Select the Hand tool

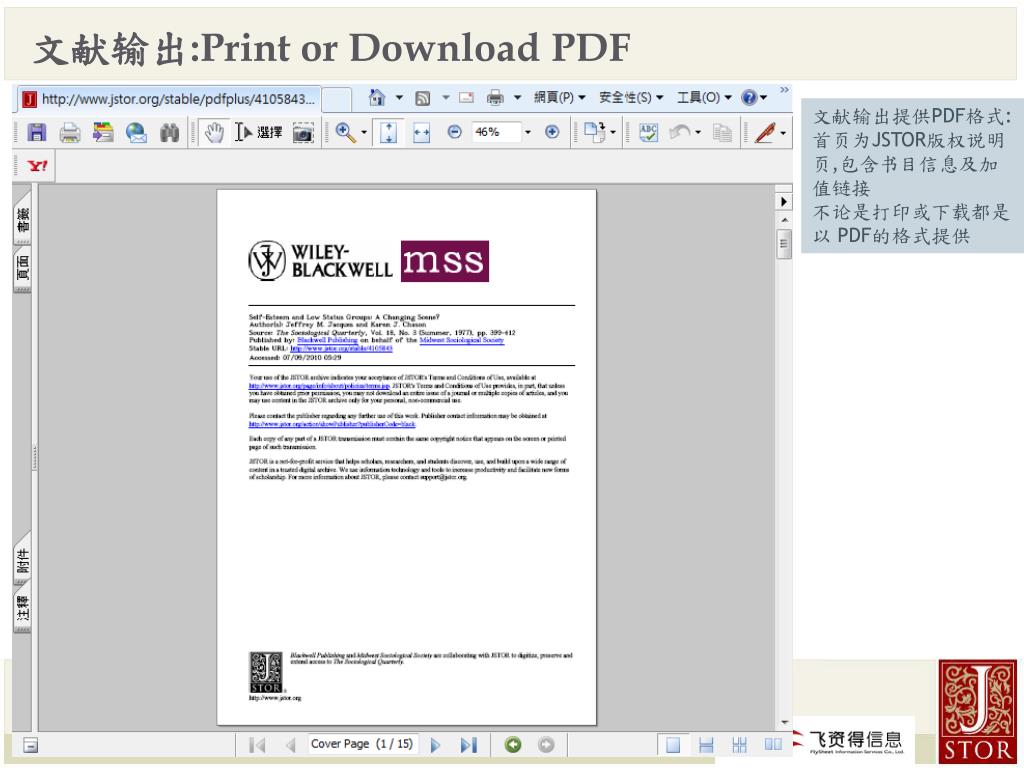tap(214, 133)
